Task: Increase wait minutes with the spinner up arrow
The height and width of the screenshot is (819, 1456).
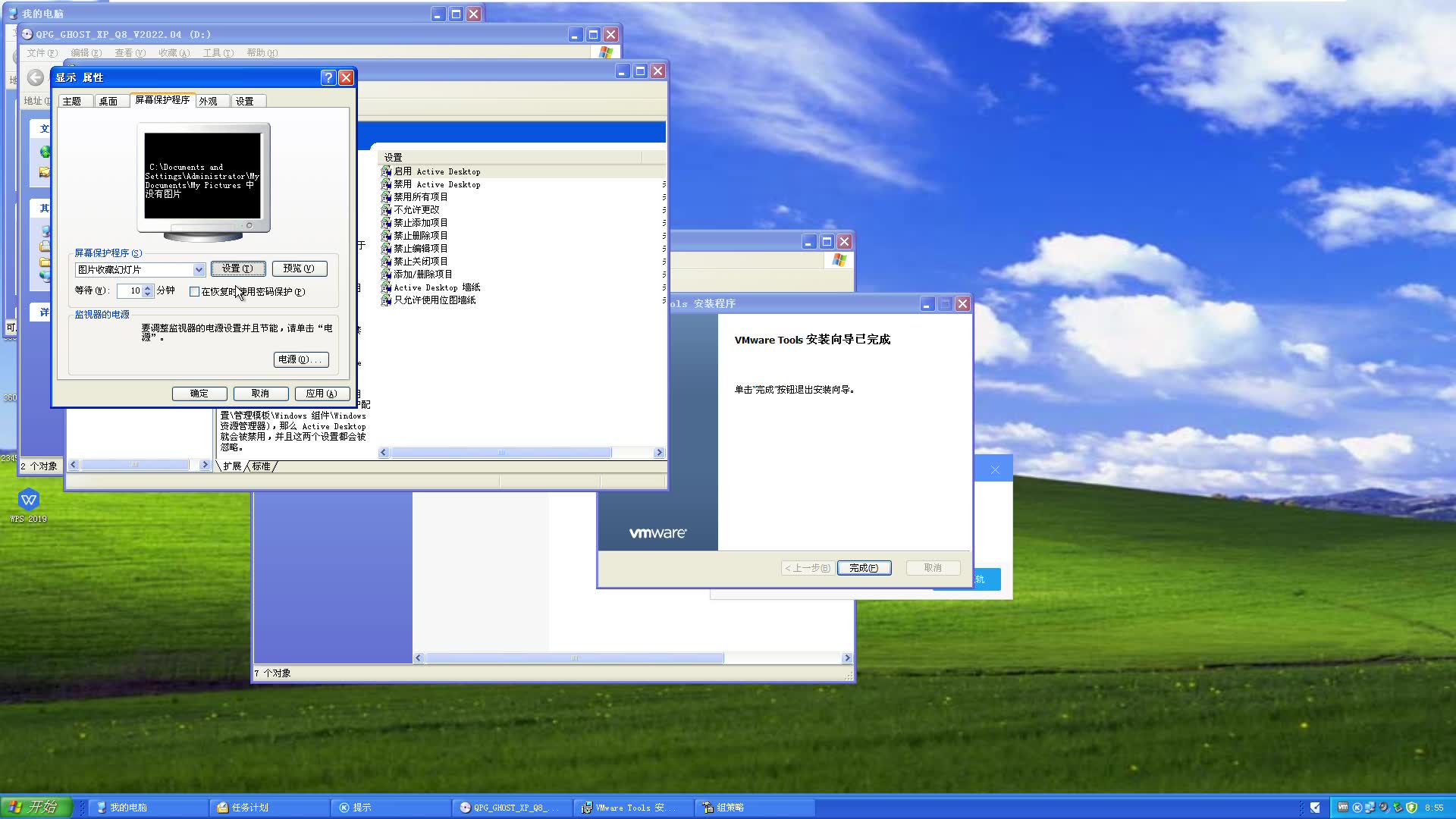Action: coord(147,288)
